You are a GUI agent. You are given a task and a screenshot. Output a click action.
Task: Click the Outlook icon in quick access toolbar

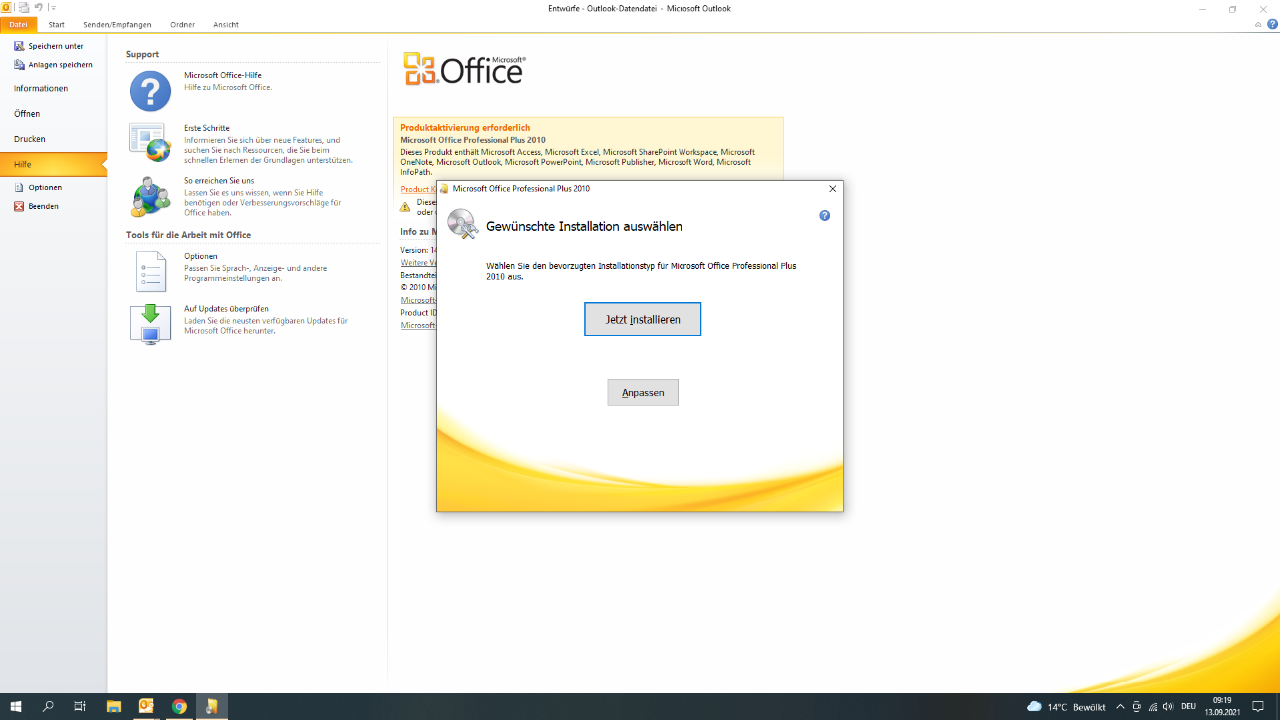point(6,7)
